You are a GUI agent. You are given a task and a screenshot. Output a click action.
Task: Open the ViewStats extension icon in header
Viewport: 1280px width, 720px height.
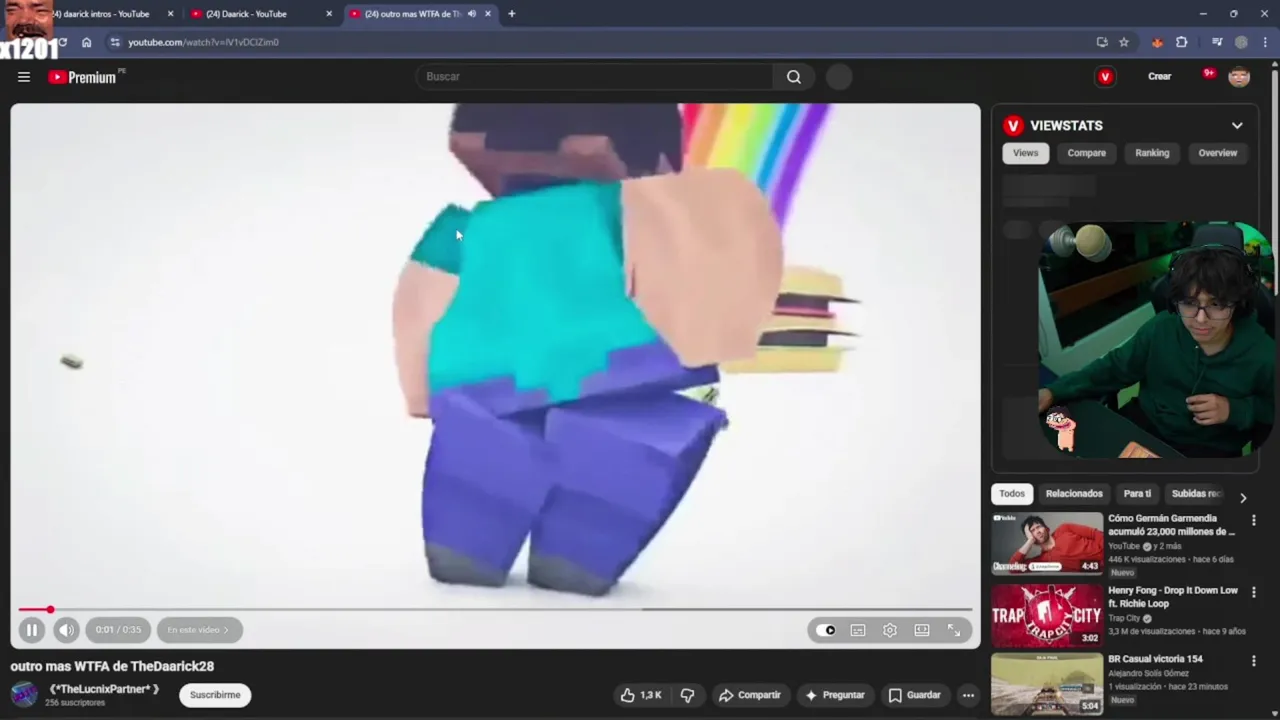(x=1105, y=77)
